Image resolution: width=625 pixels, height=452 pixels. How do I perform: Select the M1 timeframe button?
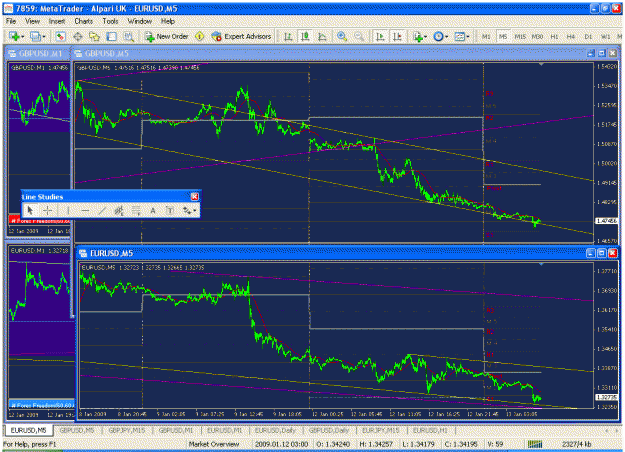pos(486,37)
